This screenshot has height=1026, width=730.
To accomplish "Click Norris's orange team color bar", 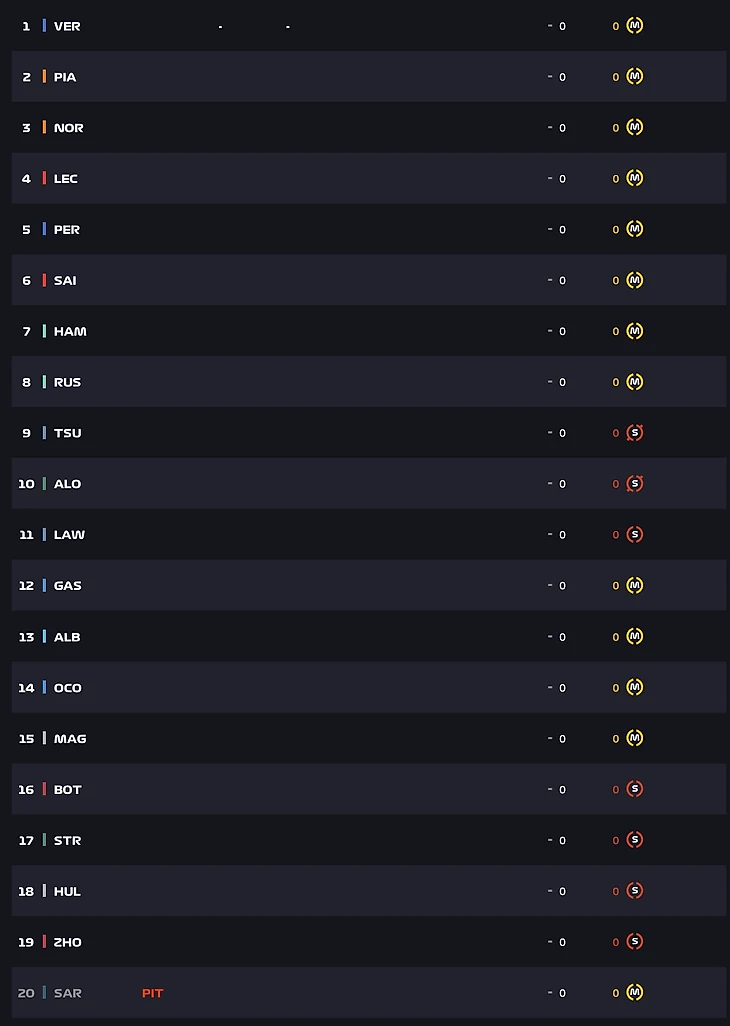I will pyautogui.click(x=44, y=128).
